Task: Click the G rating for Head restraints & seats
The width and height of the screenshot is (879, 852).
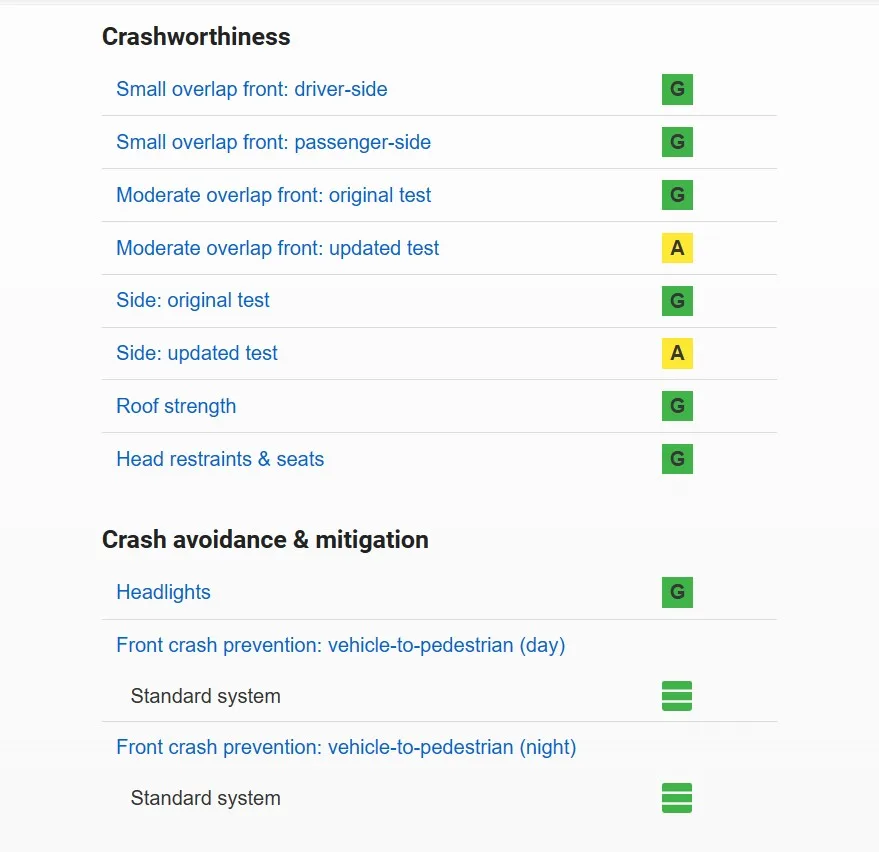Action: (677, 459)
